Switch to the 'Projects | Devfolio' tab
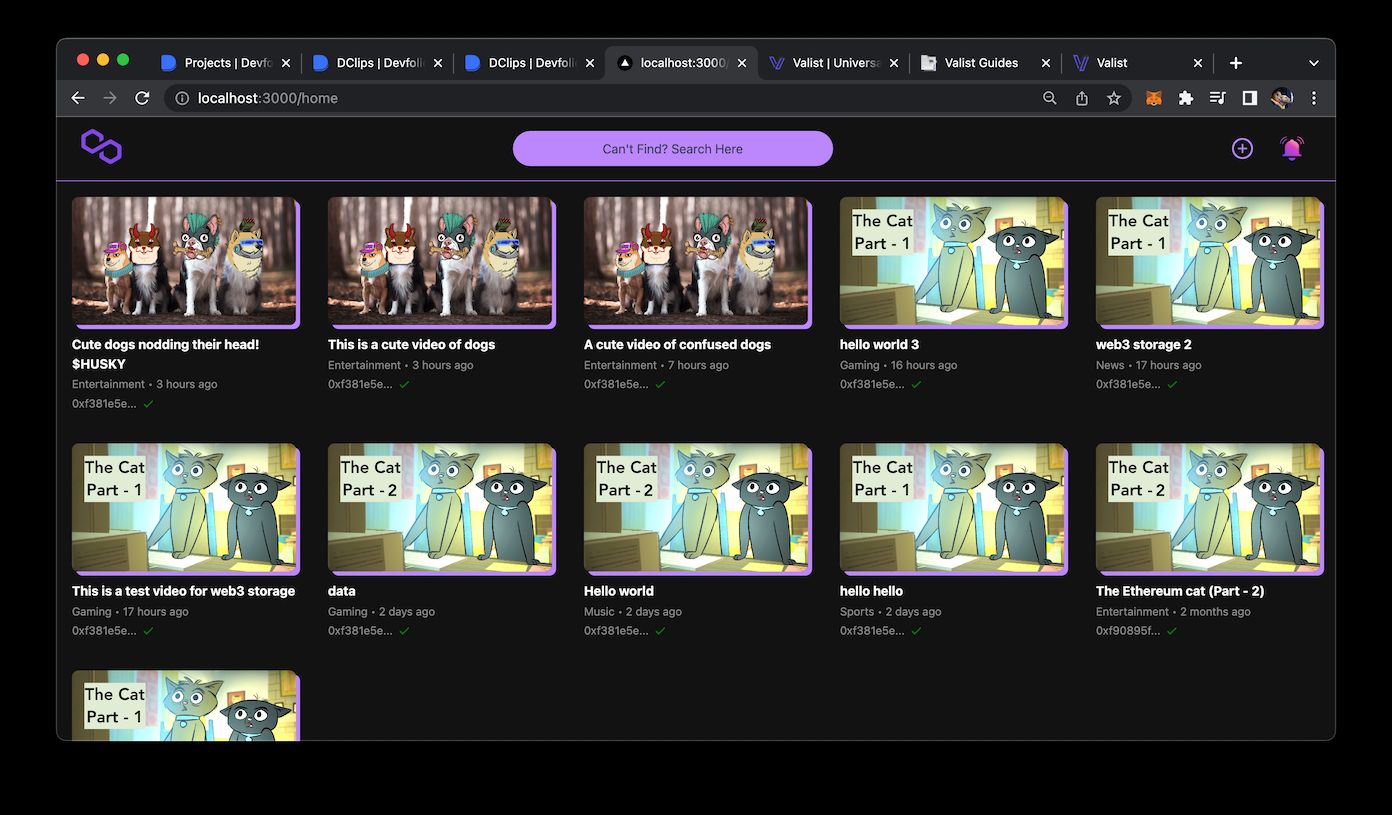This screenshot has height=815, width=1392. [x=225, y=63]
